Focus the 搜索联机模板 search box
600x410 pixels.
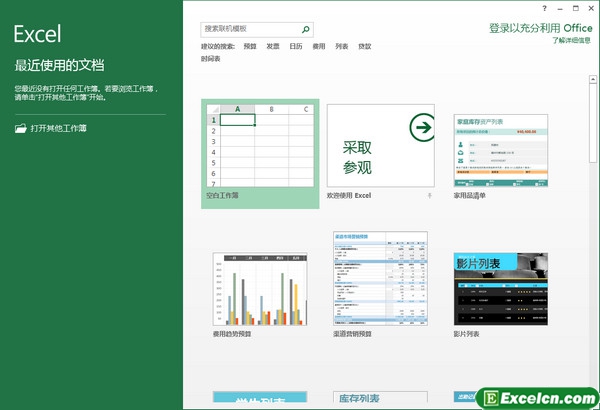coord(257,29)
